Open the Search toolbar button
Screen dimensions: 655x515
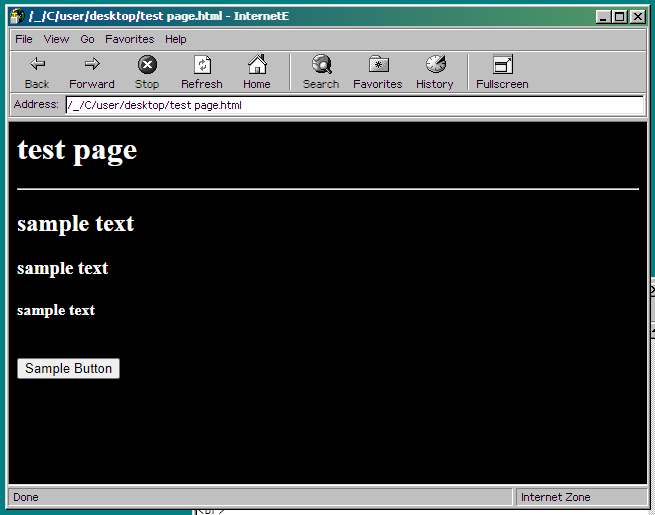point(321,72)
